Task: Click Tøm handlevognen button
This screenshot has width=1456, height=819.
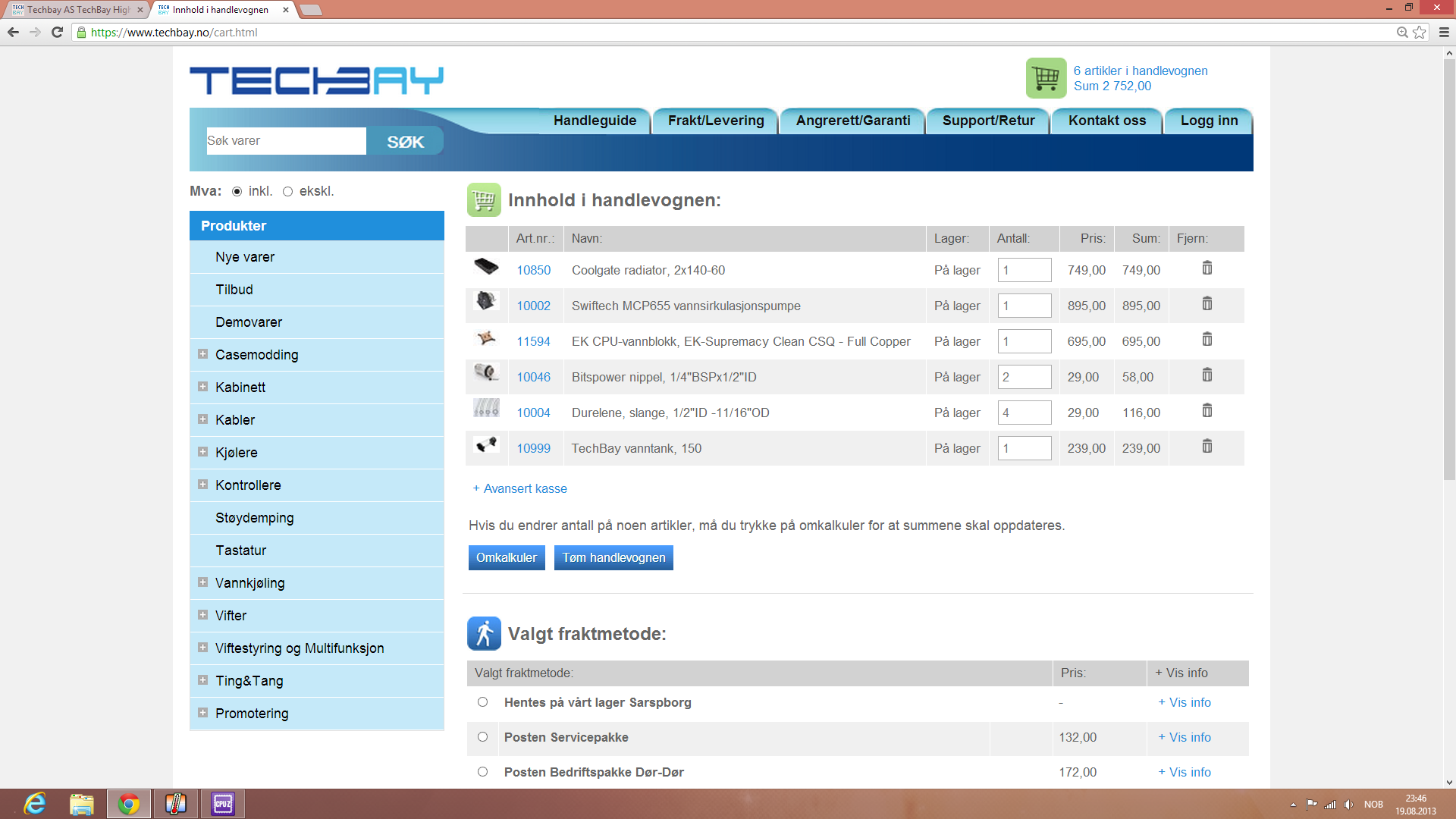Action: click(613, 558)
